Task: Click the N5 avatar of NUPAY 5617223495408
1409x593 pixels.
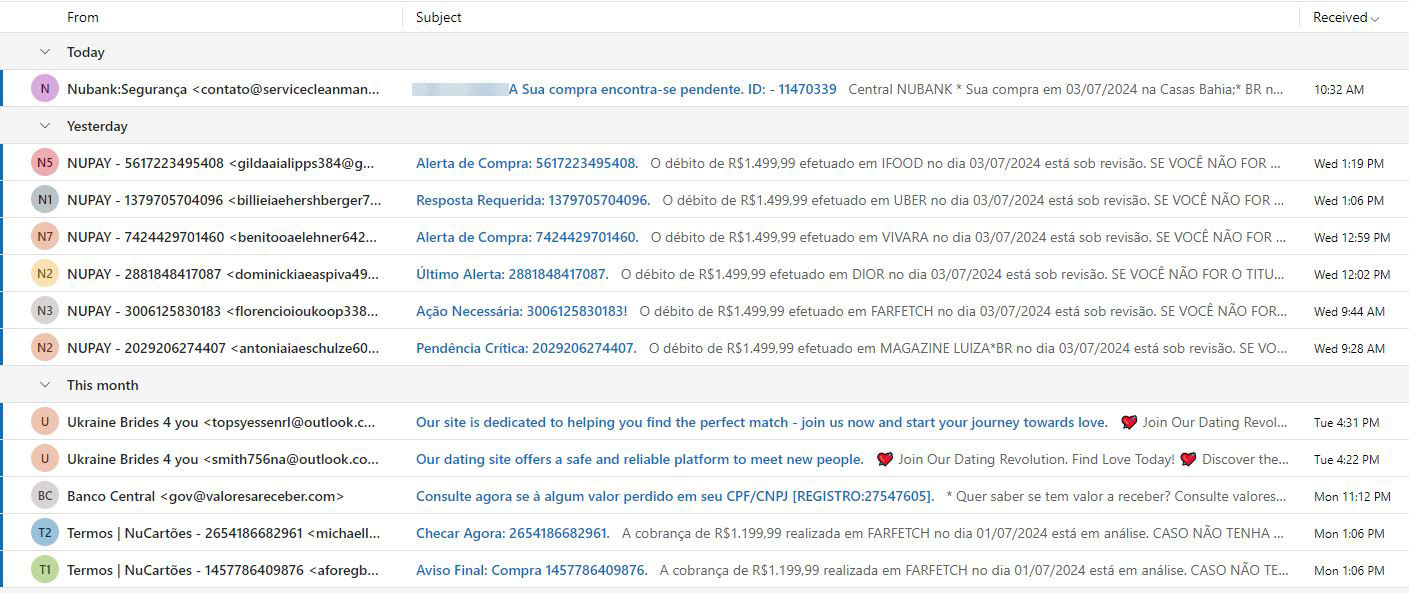Action: (x=45, y=163)
